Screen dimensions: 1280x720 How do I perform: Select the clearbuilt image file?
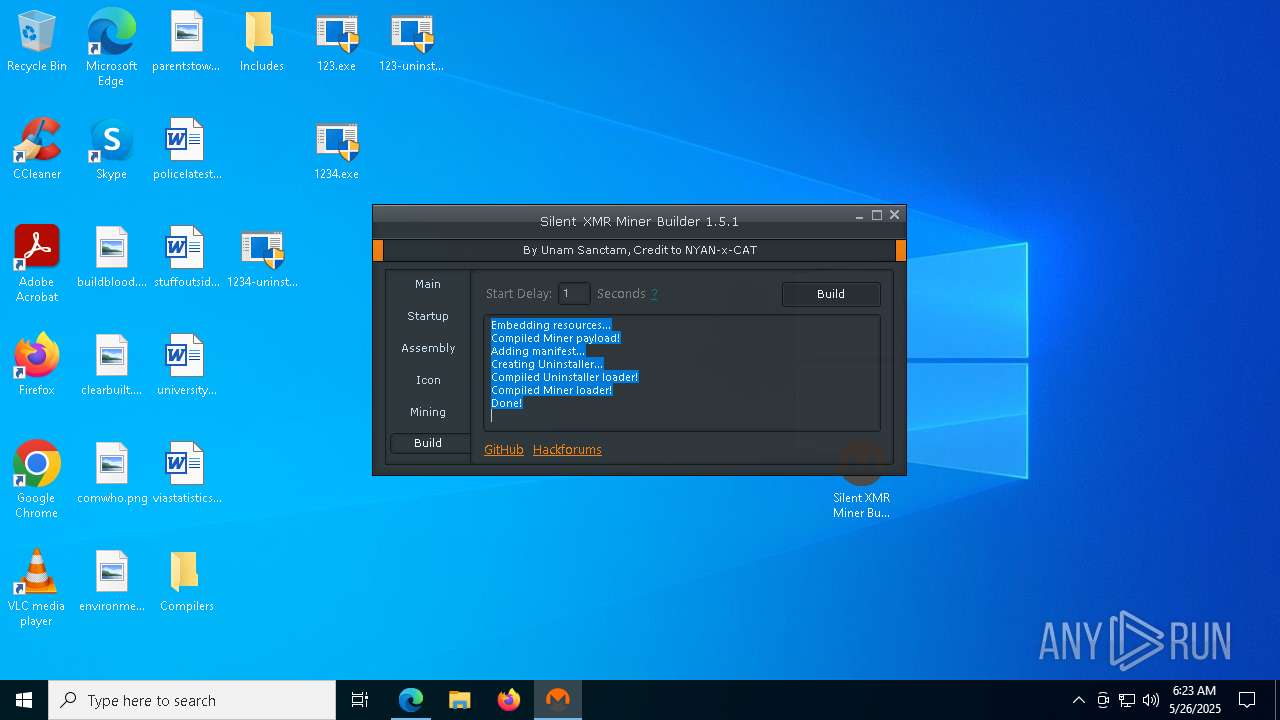tap(111, 366)
